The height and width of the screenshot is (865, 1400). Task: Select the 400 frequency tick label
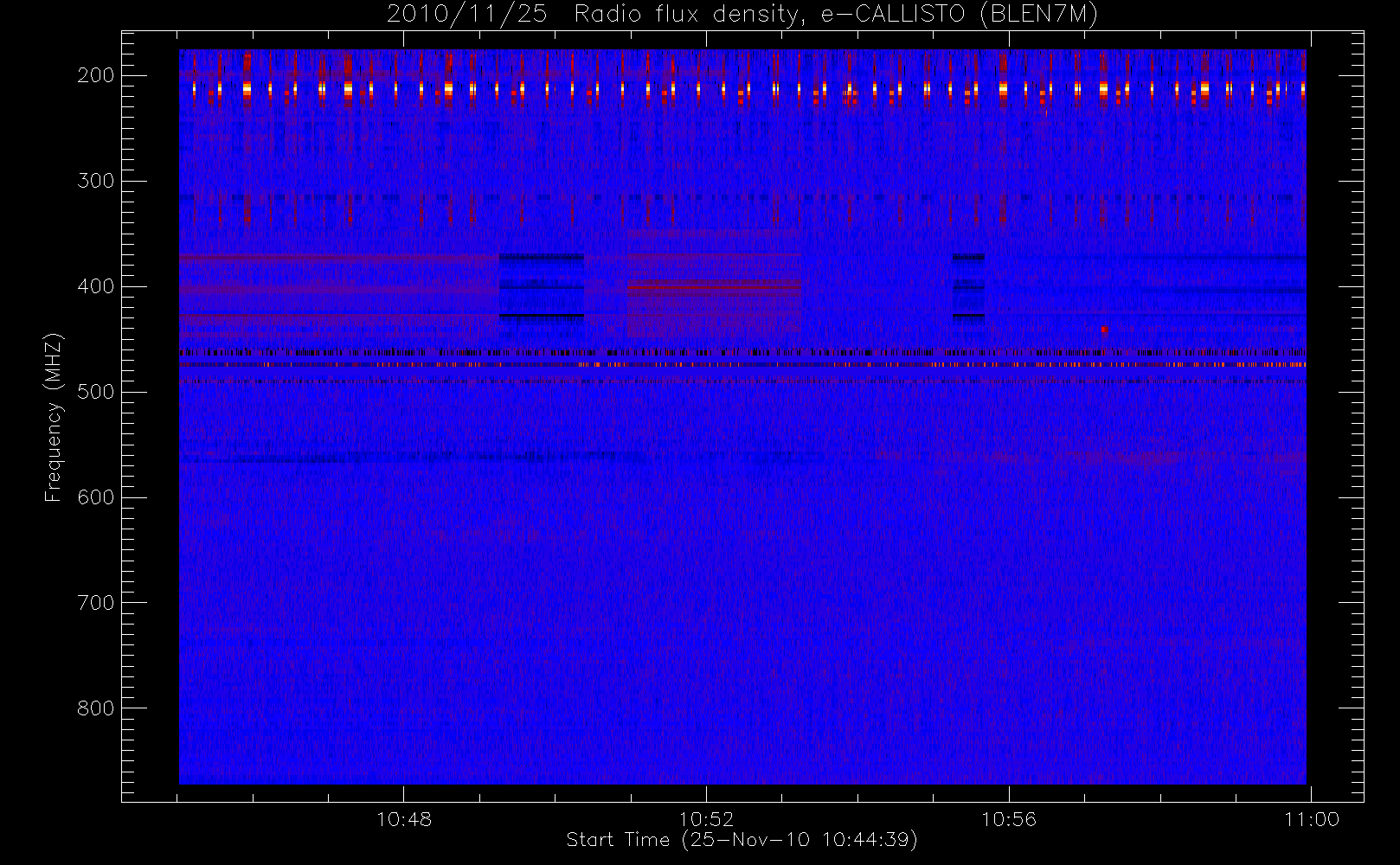click(95, 286)
